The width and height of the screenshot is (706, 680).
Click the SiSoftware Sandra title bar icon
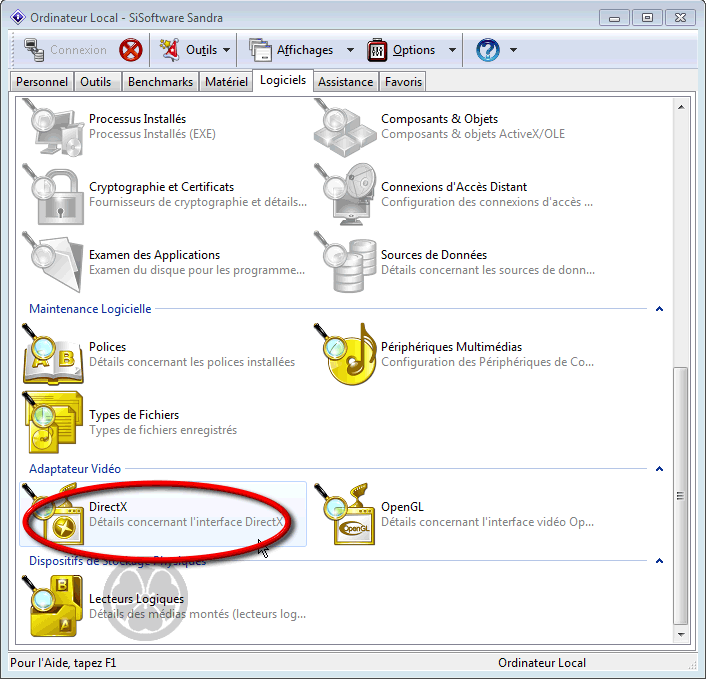pos(18,18)
